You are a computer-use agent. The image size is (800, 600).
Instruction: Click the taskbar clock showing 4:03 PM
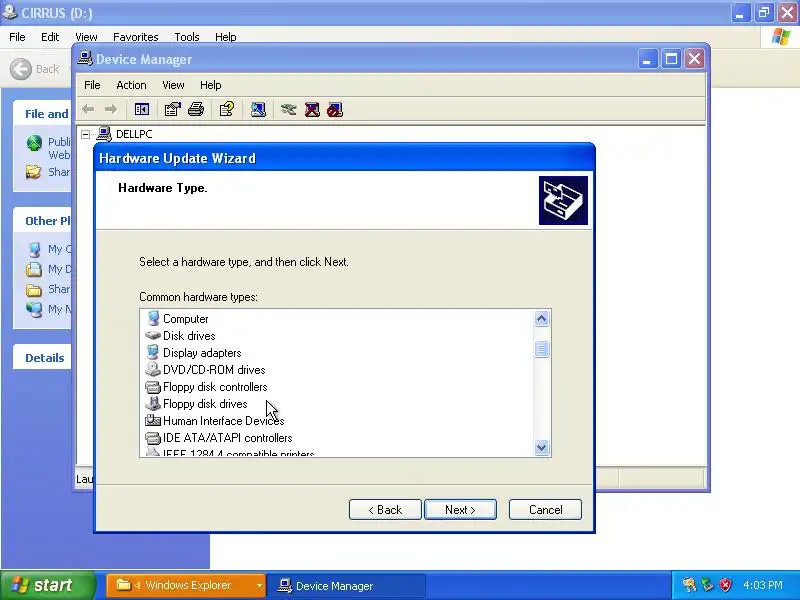tap(763, 585)
